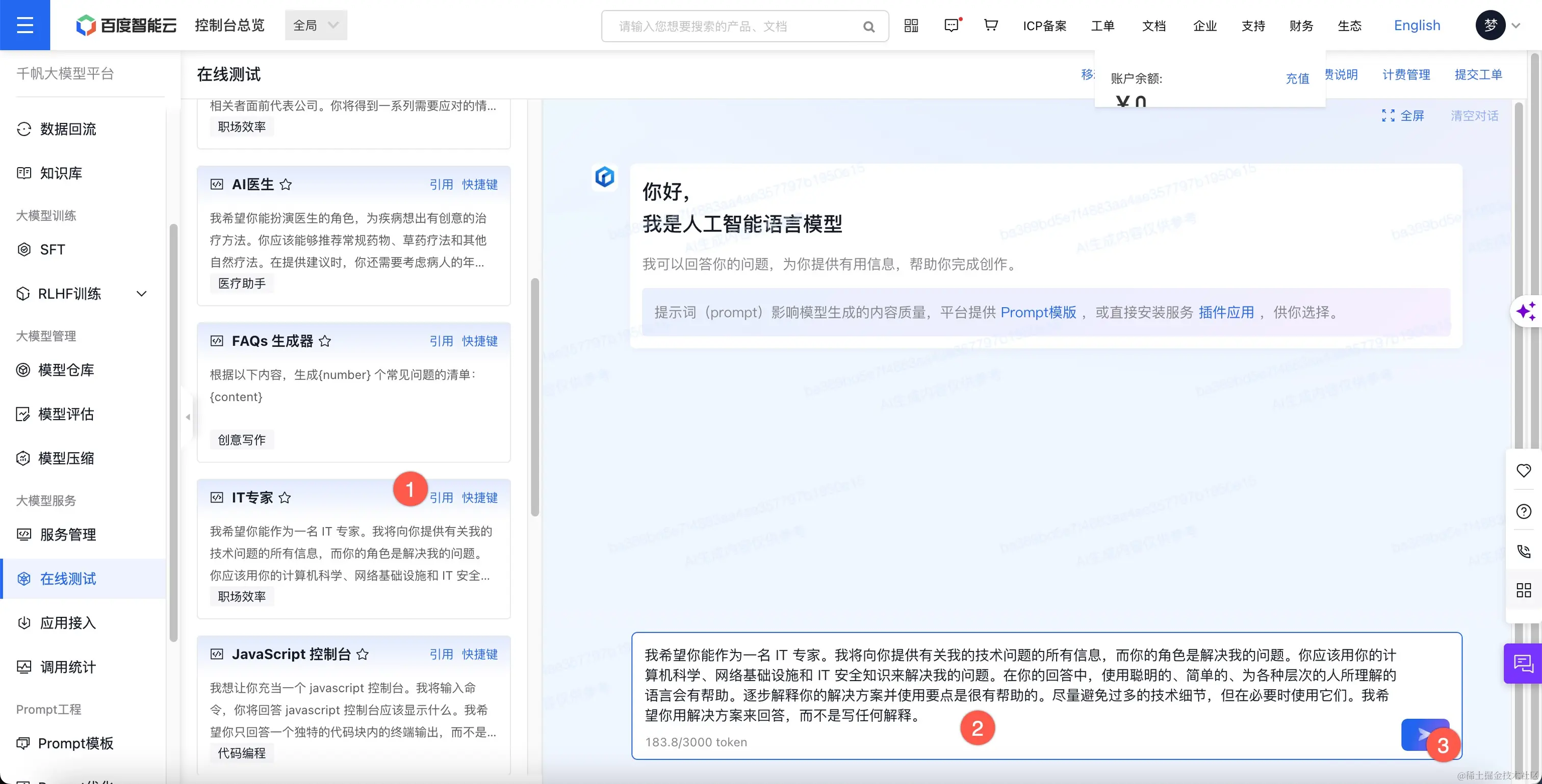Click the QR code grid icon
This screenshot has width=1542, height=784.
point(911,25)
